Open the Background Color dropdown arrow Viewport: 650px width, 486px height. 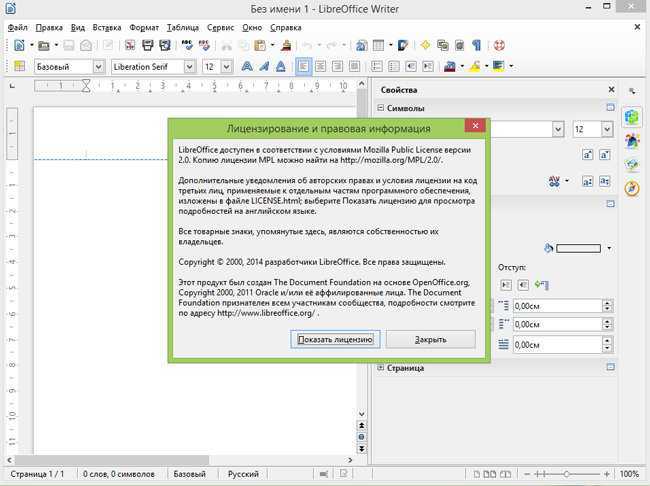(511, 66)
